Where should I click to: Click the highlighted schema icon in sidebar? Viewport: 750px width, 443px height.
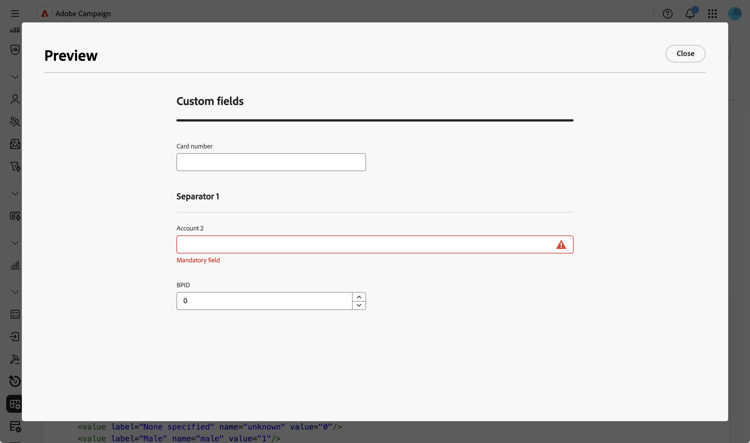15,404
